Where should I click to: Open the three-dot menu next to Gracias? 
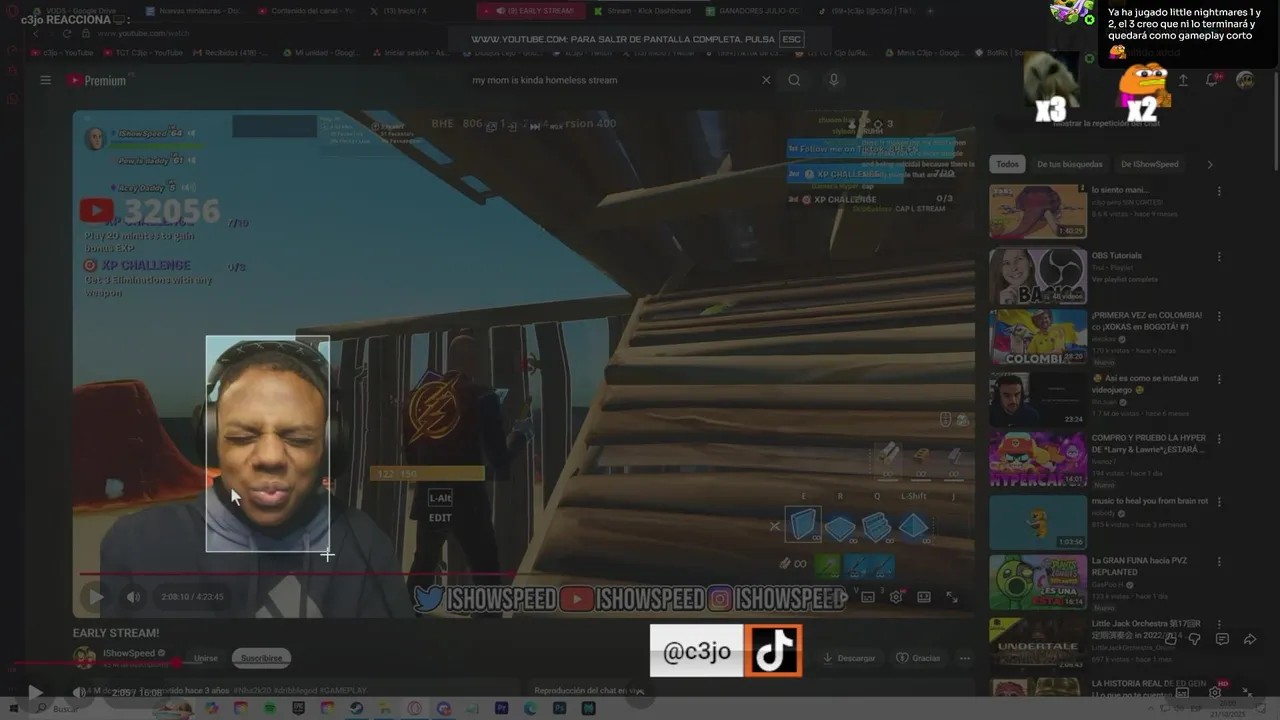pyautogui.click(x=965, y=658)
